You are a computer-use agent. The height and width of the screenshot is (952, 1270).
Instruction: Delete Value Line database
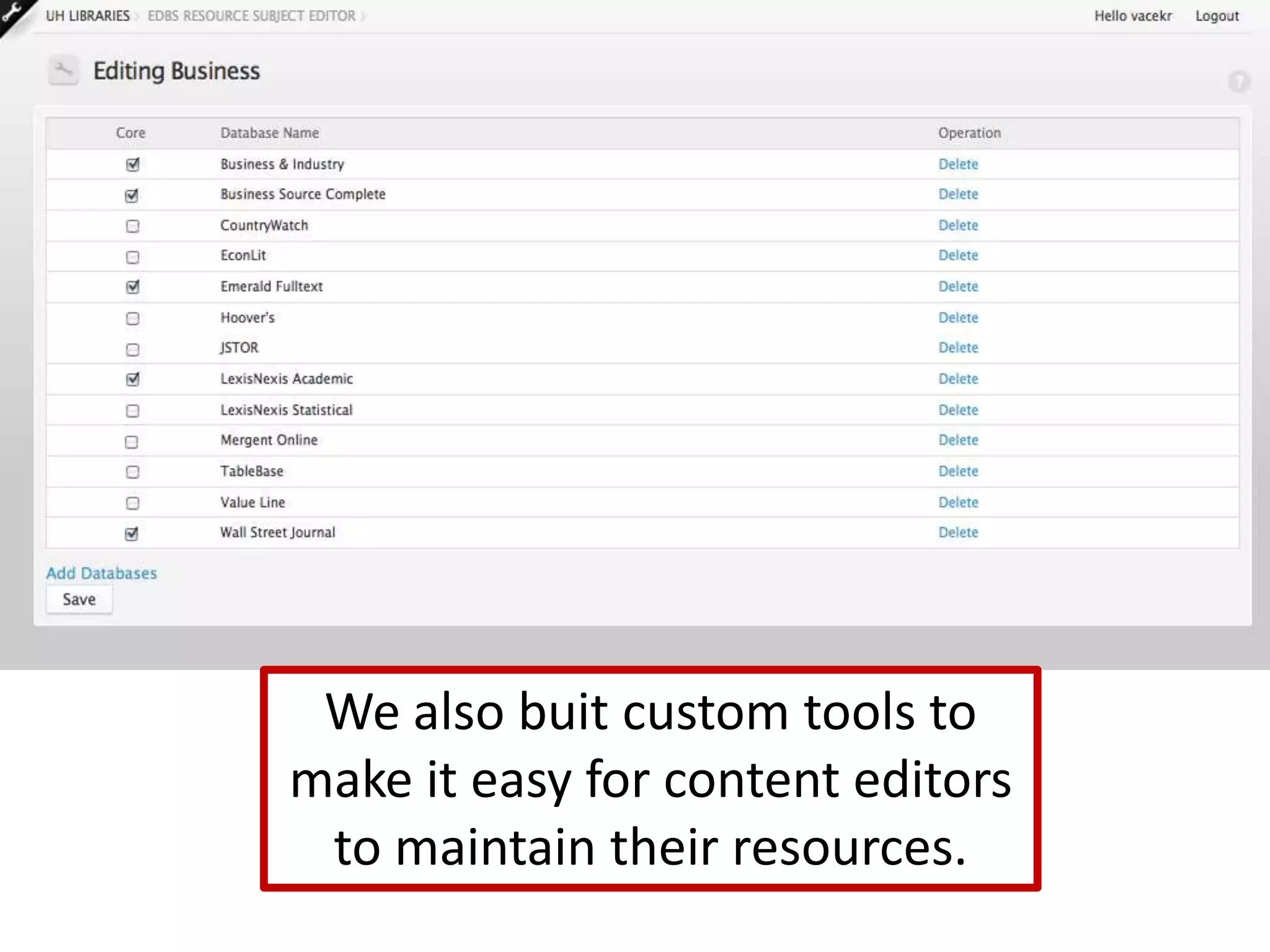958,502
